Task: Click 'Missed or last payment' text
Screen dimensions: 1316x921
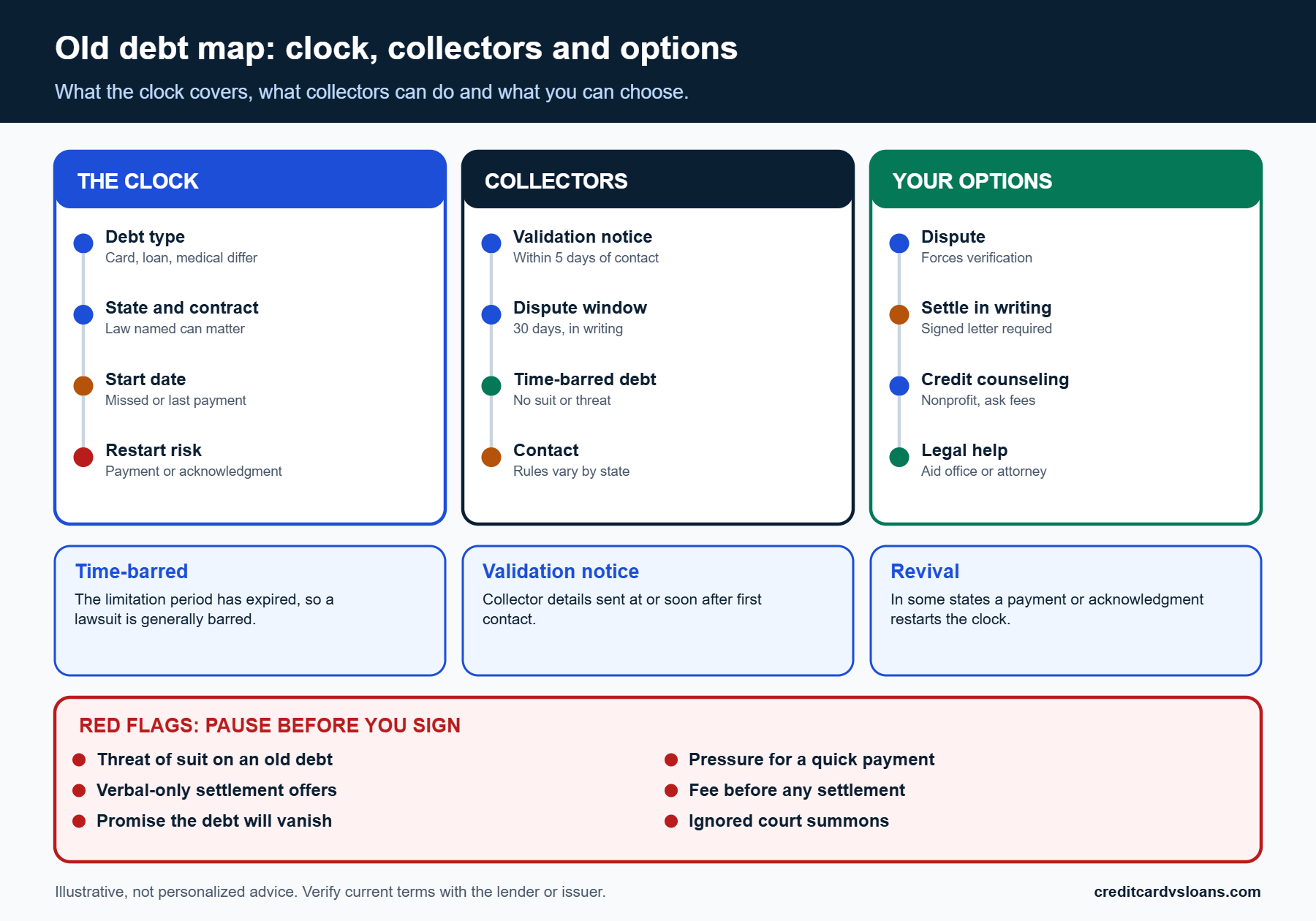Action: [x=175, y=401]
